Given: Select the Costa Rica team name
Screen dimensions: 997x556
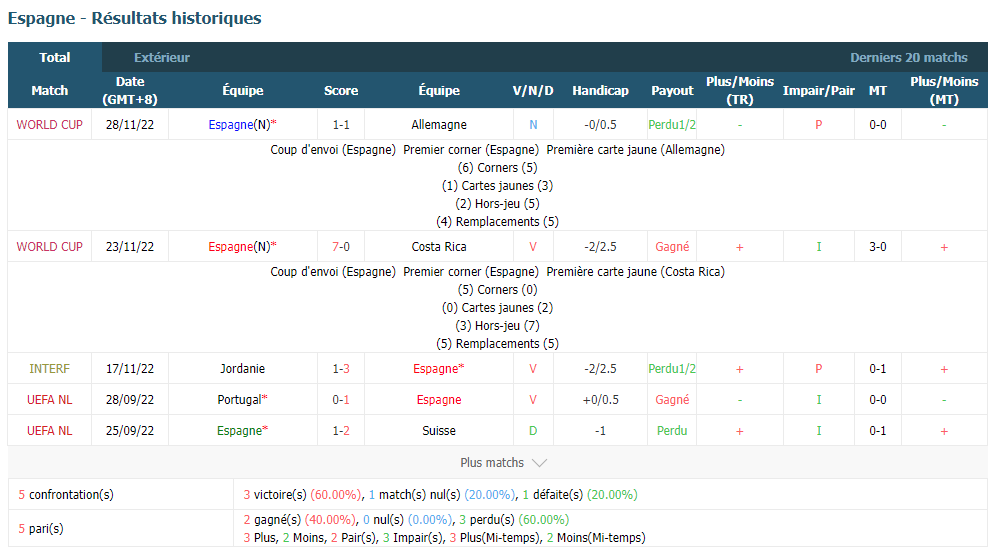Looking at the screenshot, I should pos(439,247).
